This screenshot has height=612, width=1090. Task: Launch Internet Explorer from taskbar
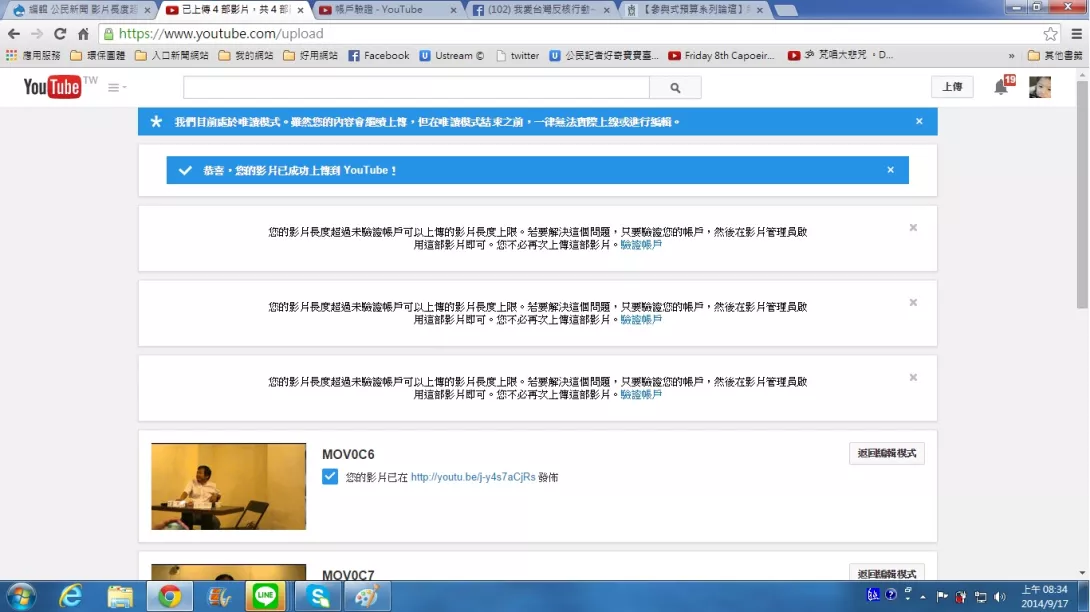click(x=70, y=597)
